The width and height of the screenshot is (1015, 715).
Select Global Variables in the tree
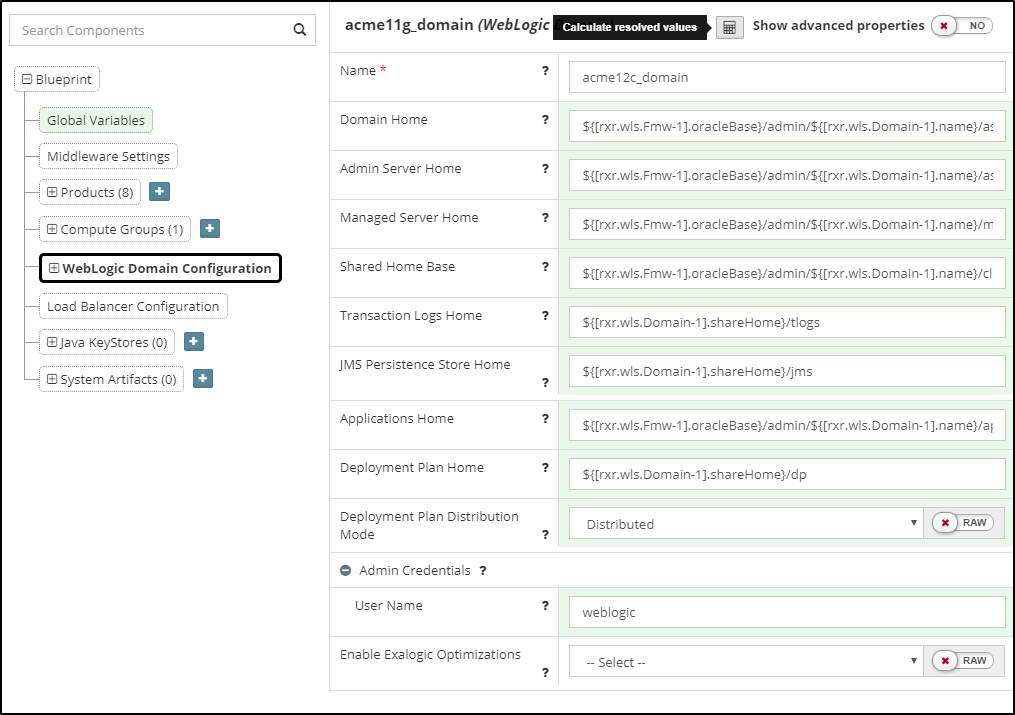pyautogui.click(x=96, y=120)
